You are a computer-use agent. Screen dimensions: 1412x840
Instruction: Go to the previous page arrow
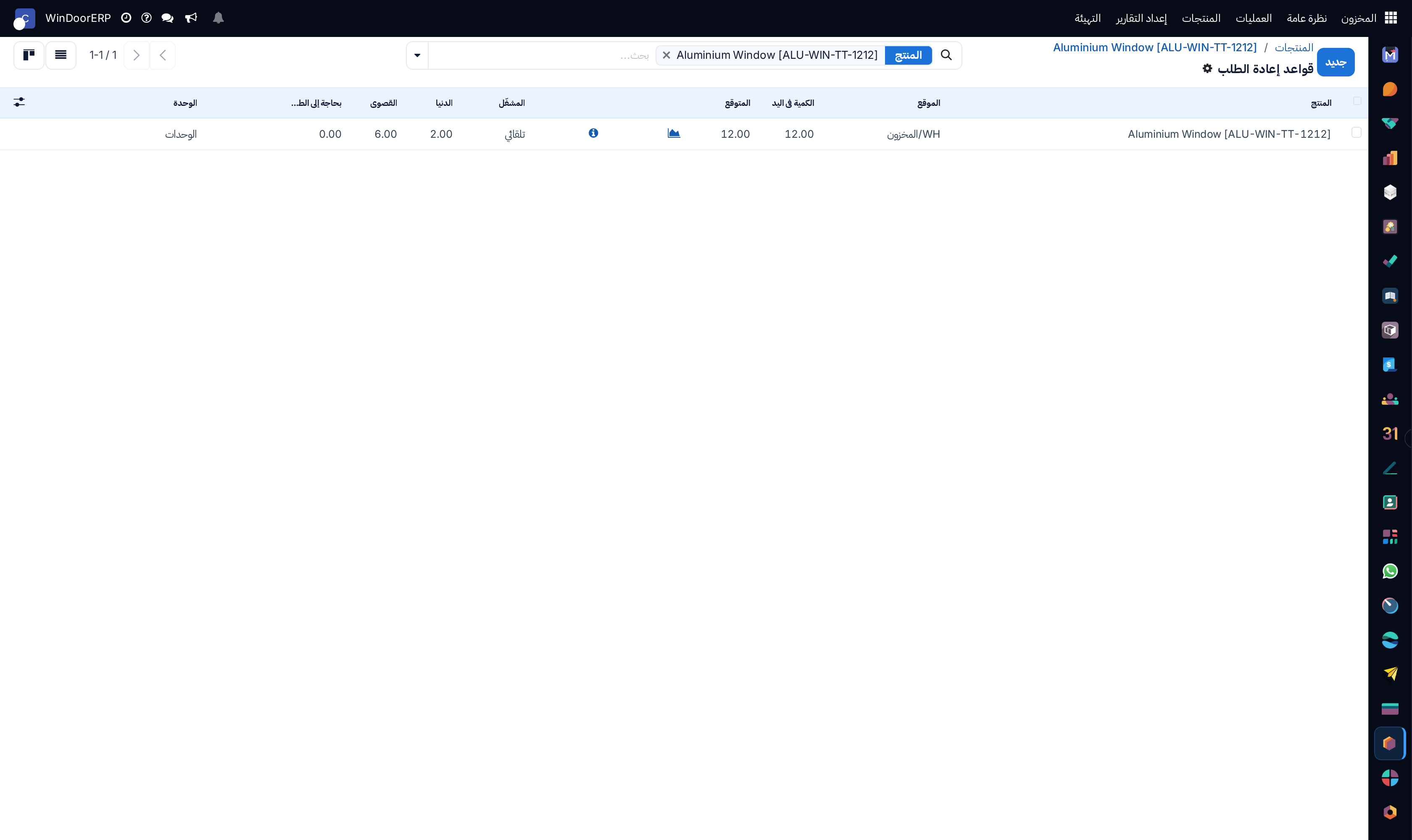(163, 55)
